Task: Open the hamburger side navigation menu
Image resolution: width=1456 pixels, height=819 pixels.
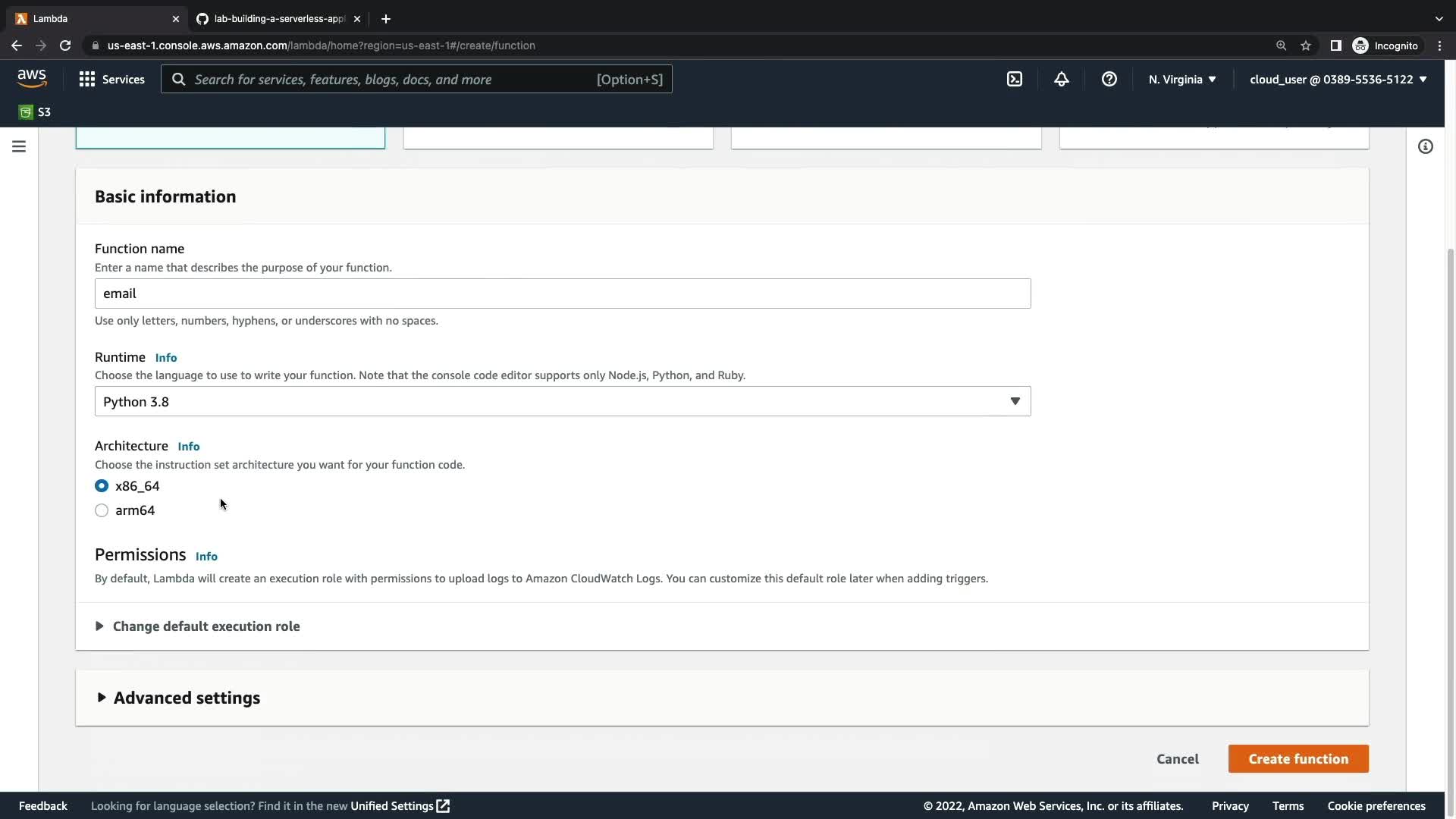Action: [x=19, y=146]
